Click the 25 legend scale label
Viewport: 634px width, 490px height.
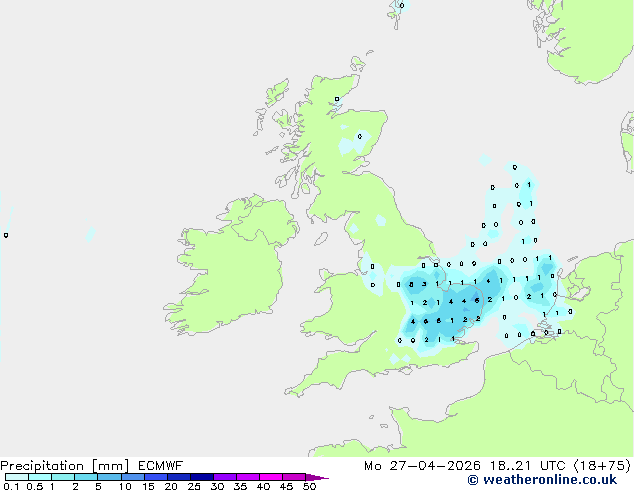tap(194, 486)
